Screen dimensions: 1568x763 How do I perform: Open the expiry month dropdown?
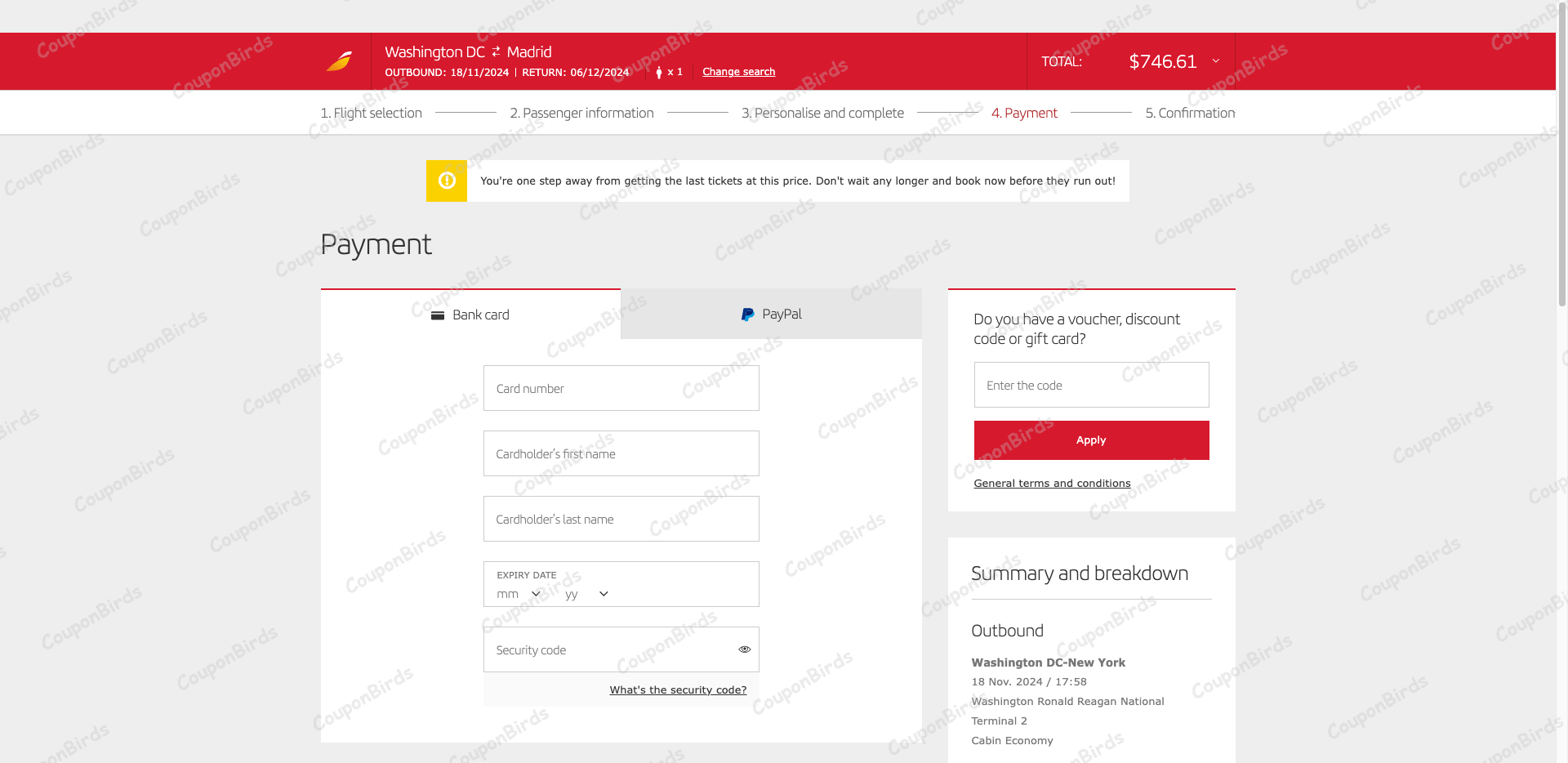point(519,594)
